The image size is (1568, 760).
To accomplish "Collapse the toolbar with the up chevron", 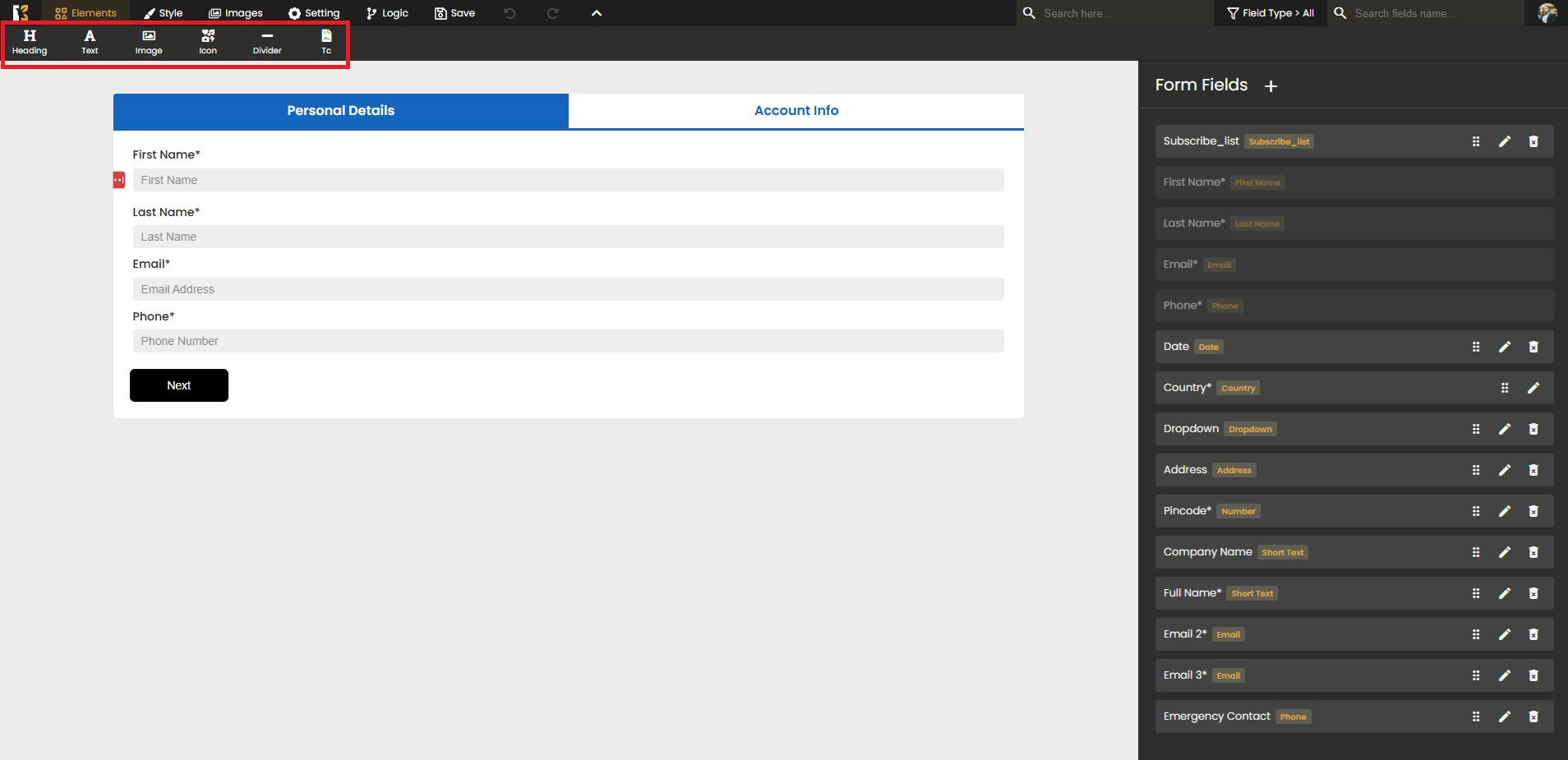I will [597, 13].
